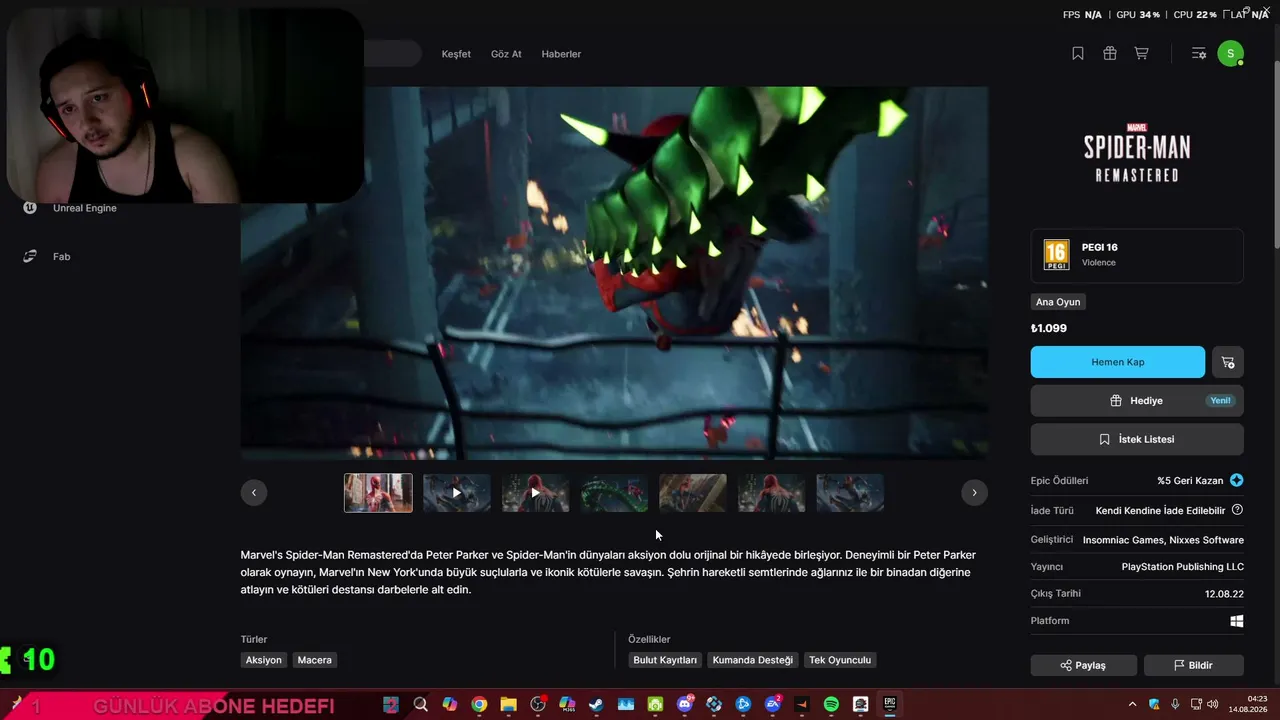
Task: Open the Göz At tab
Action: coord(506,54)
